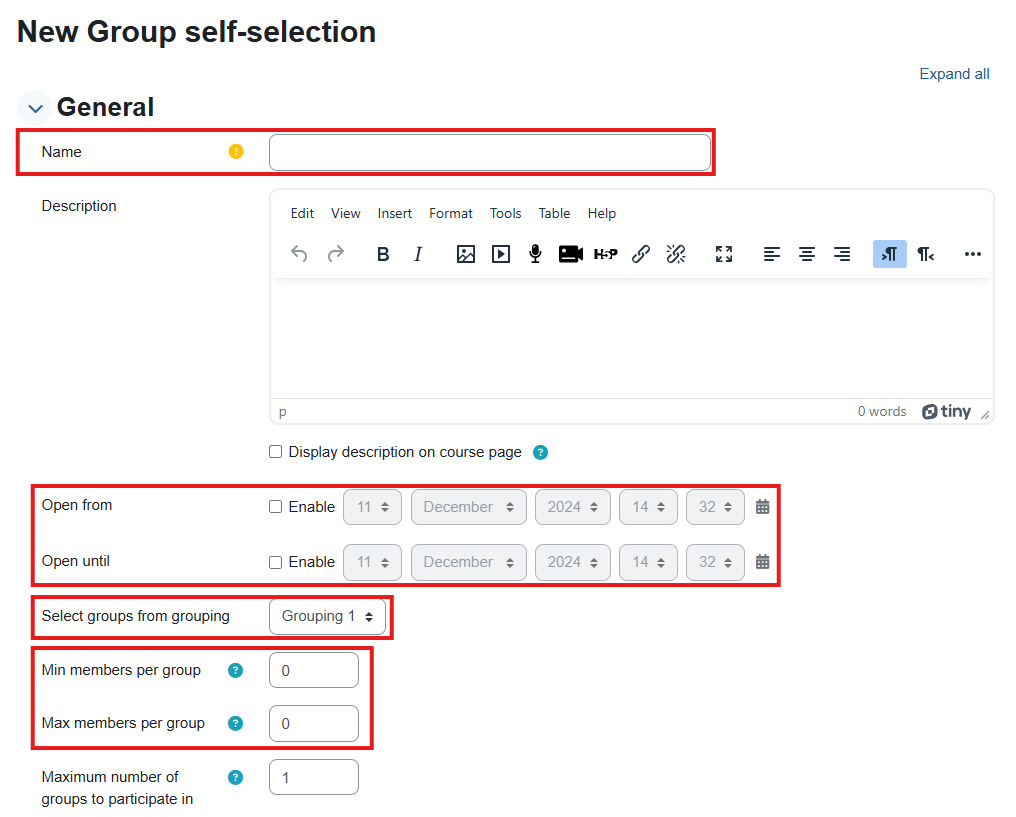
Task: Collapse the General section
Action: tap(34, 107)
